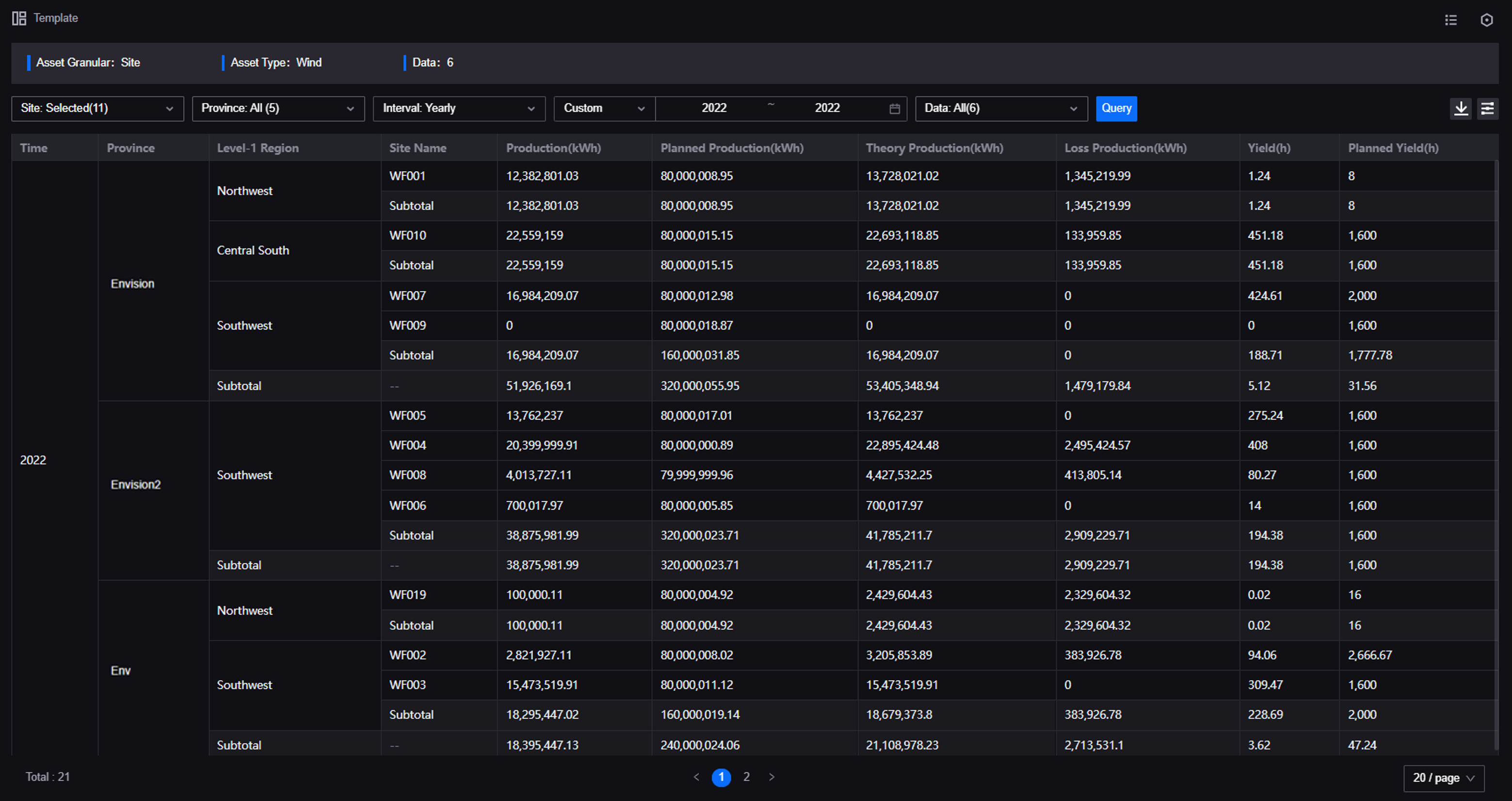Download the report using the download icon
Image resolution: width=1512 pixels, height=801 pixels.
pyautogui.click(x=1462, y=109)
